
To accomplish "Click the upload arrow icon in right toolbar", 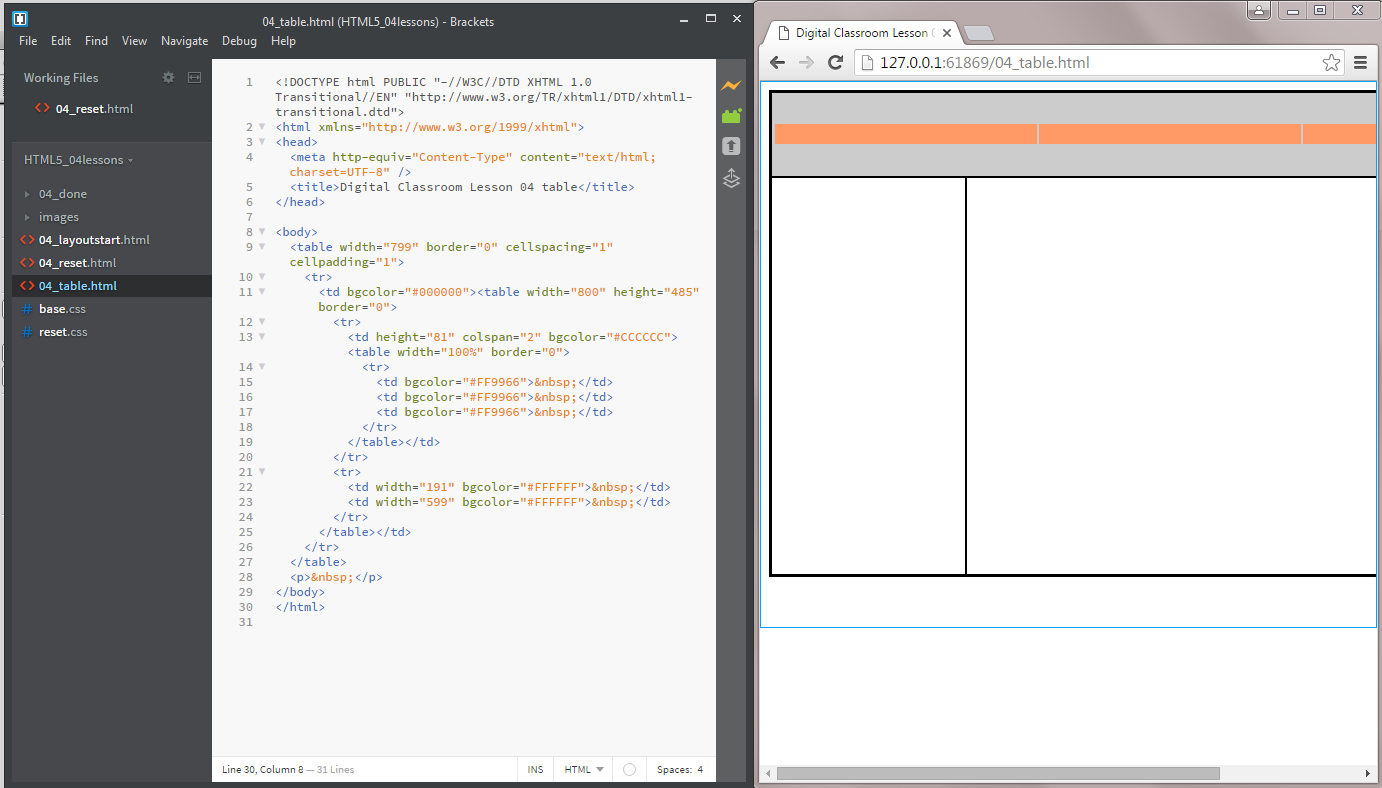I will pos(731,146).
